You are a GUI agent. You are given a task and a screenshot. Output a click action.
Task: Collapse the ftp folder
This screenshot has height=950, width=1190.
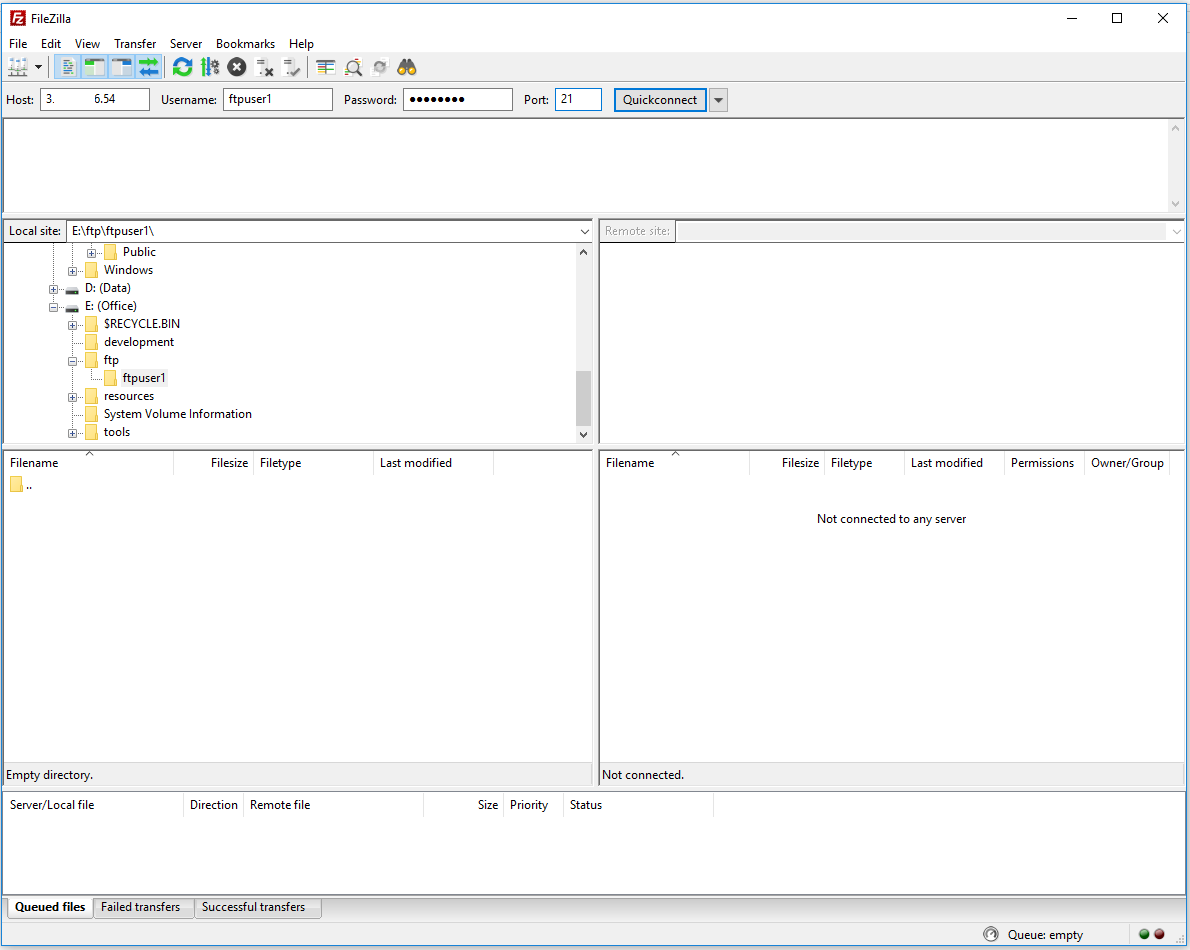coord(72,361)
